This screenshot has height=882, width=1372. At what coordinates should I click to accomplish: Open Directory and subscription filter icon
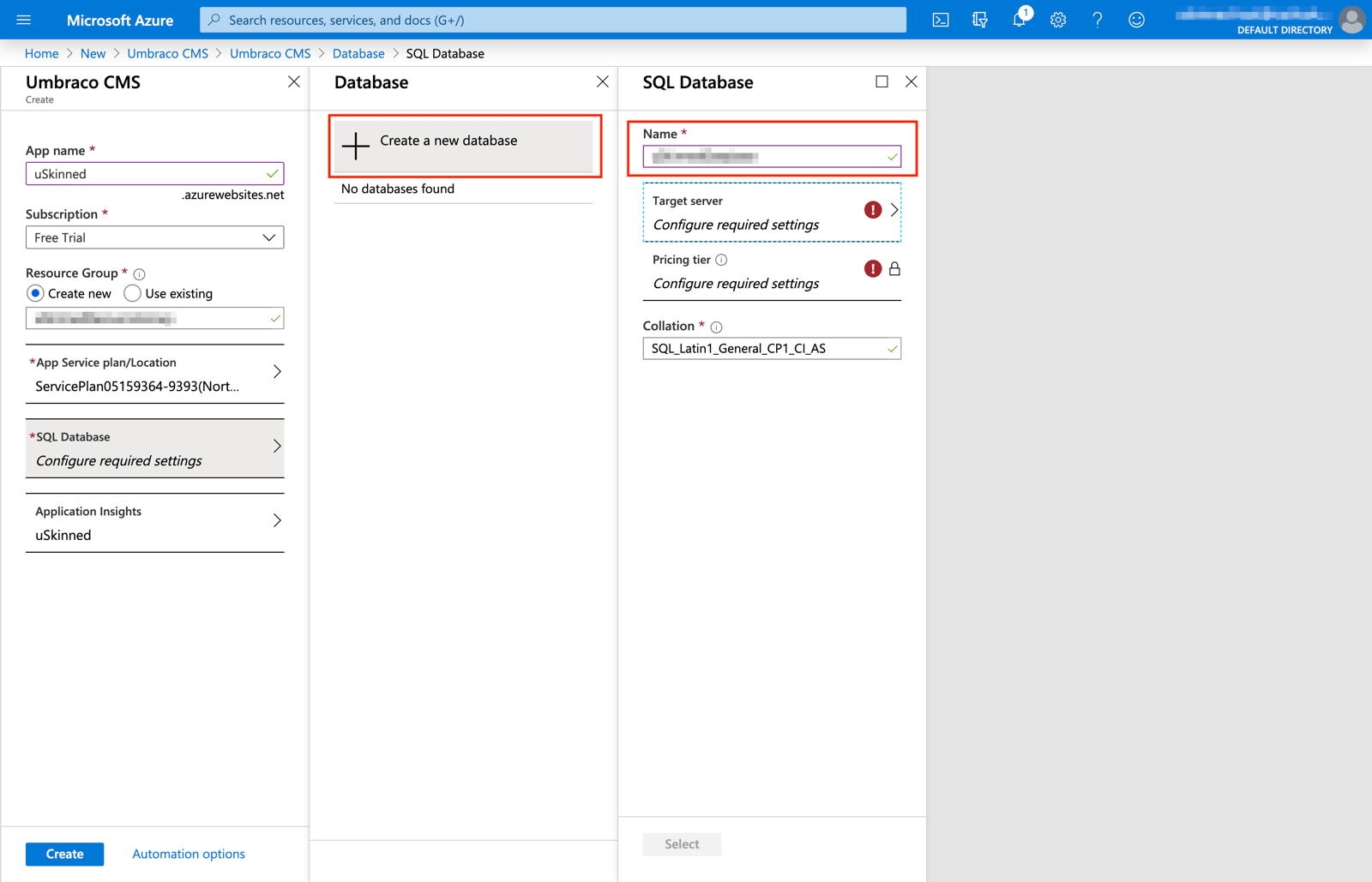(x=979, y=20)
